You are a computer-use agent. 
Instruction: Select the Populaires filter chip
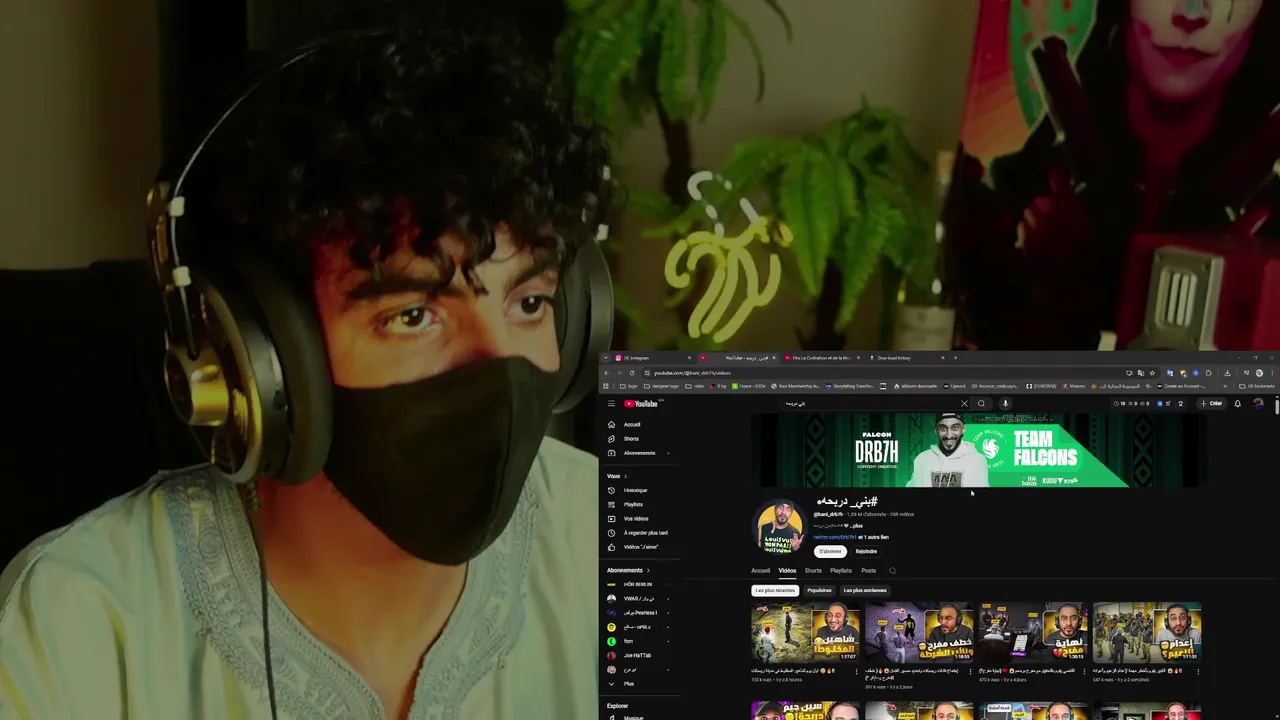click(819, 590)
